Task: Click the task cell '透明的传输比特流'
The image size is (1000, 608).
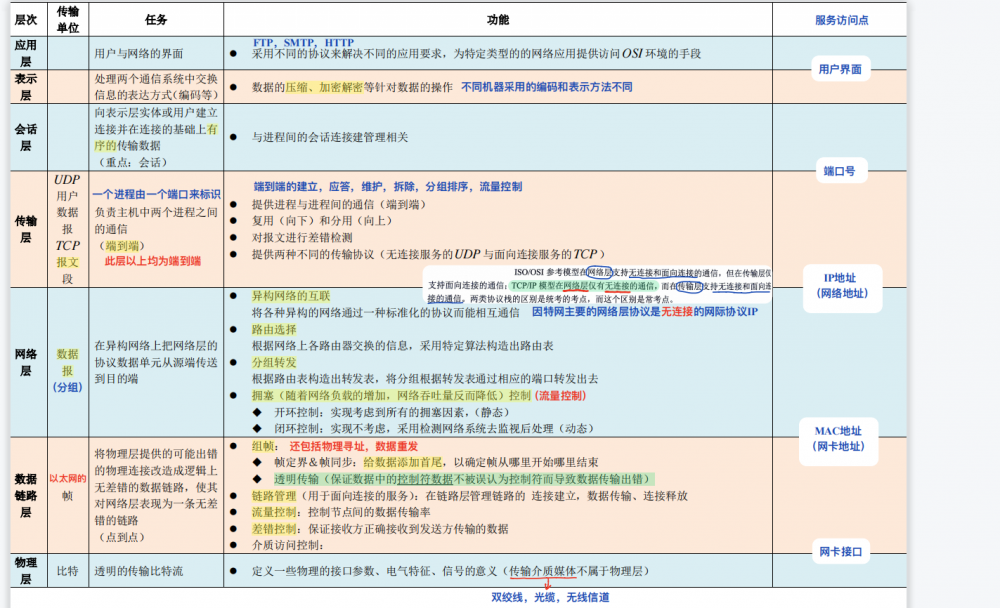Action: [x=138, y=571]
